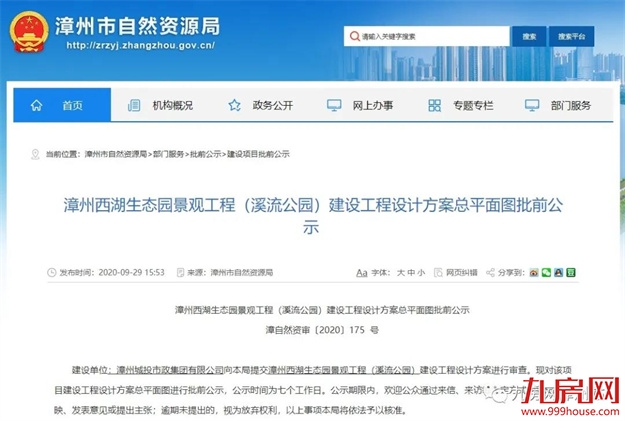Click the 网页纠错 icon

[438, 273]
